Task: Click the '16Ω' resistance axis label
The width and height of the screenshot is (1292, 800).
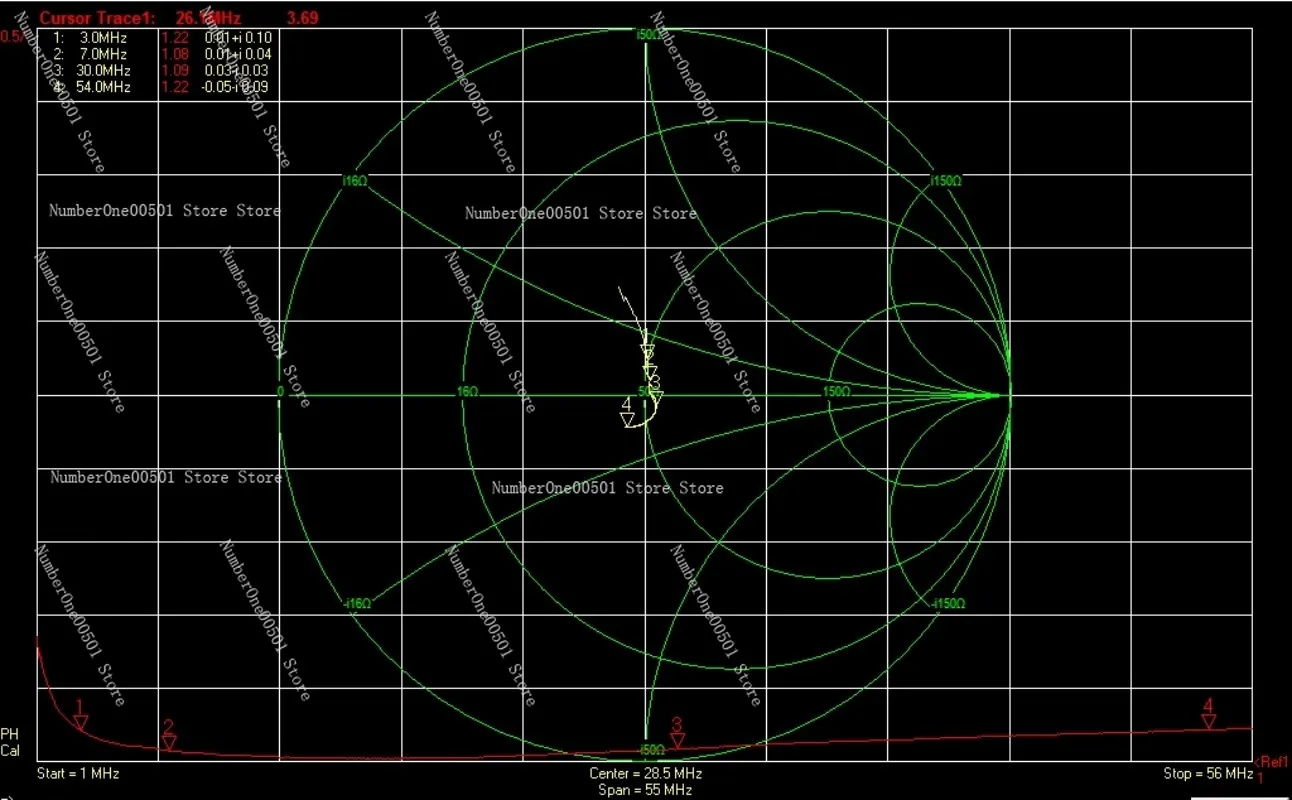Action: [x=468, y=393]
